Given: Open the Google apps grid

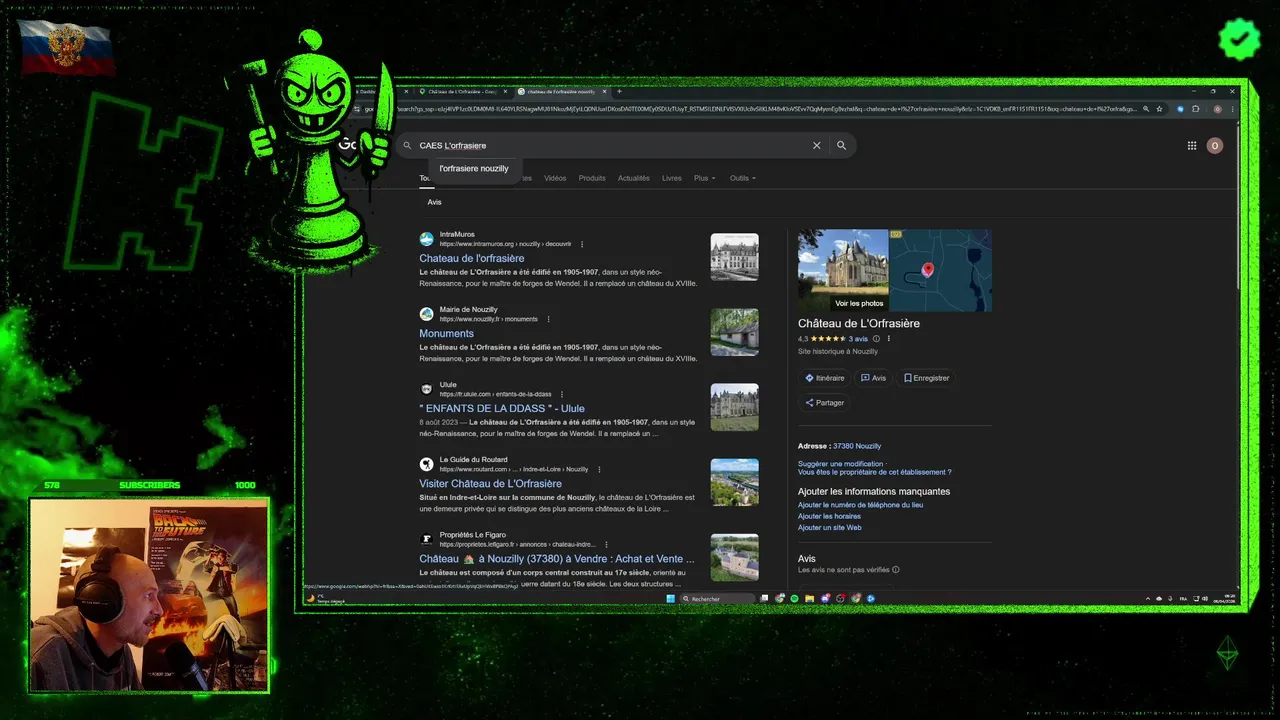Looking at the screenshot, I should pos(1192,145).
